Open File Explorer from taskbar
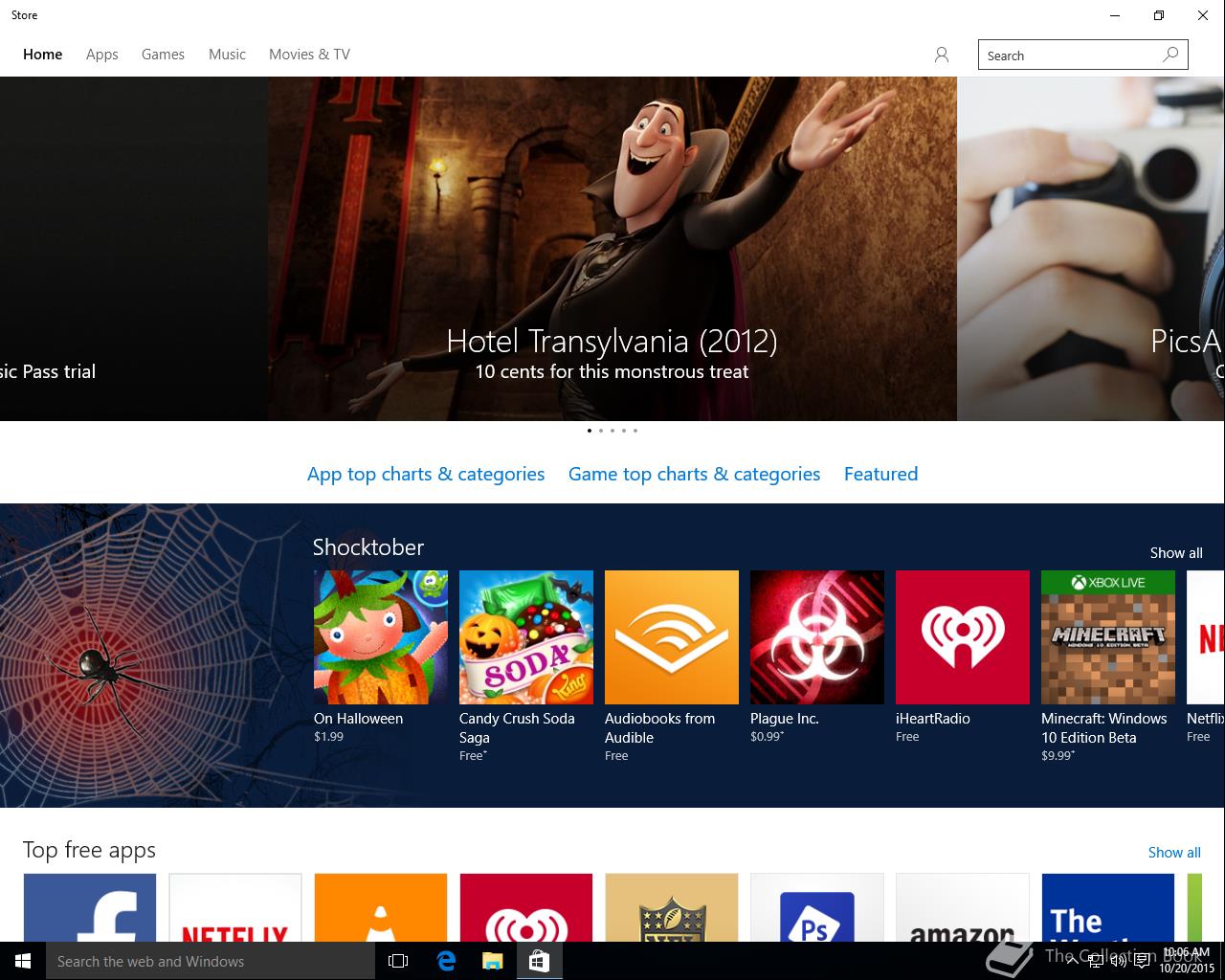1225x980 pixels. [492, 961]
